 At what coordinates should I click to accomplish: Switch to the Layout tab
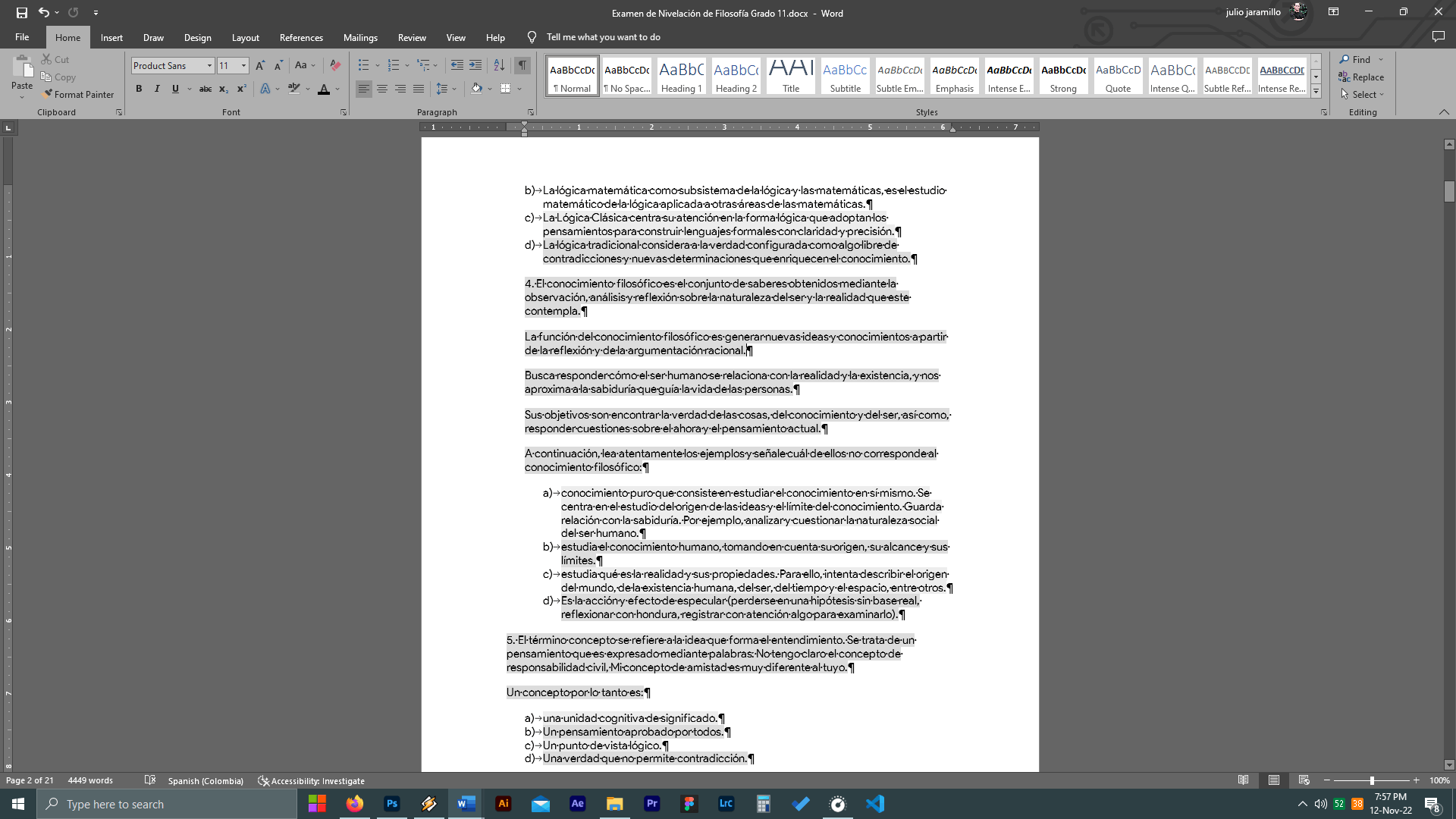tap(245, 37)
